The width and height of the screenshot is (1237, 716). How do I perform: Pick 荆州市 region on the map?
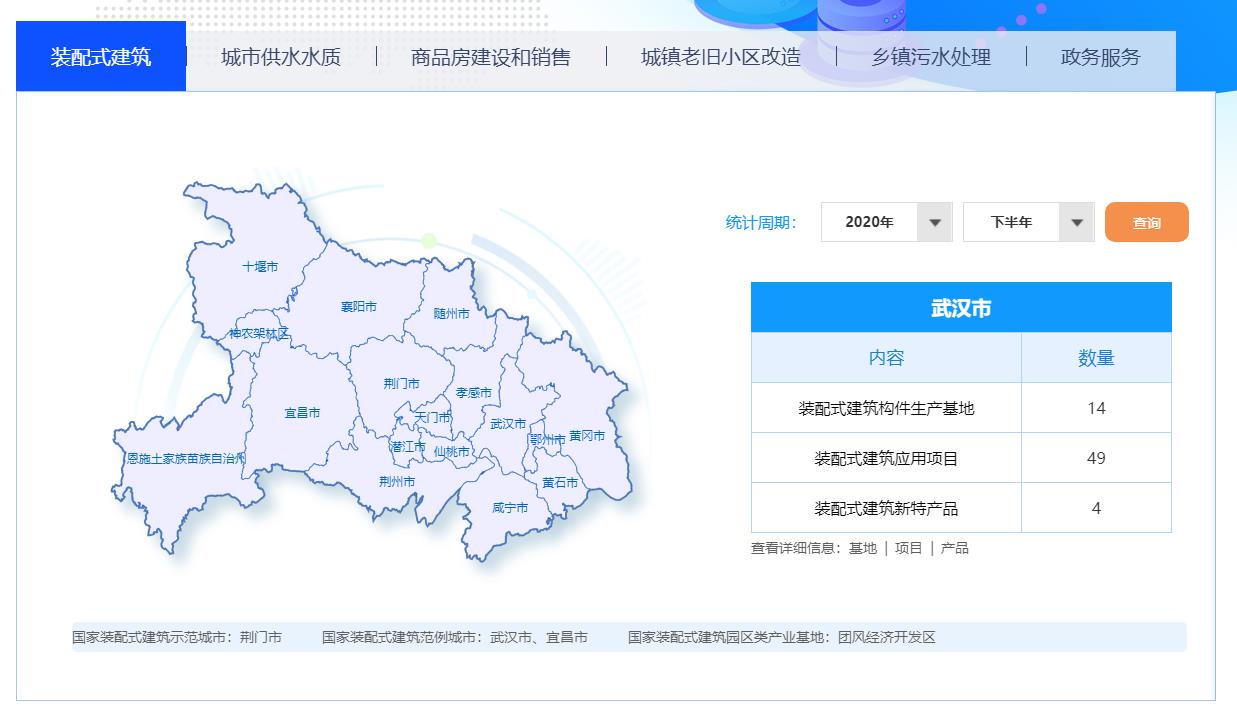tap(396, 482)
